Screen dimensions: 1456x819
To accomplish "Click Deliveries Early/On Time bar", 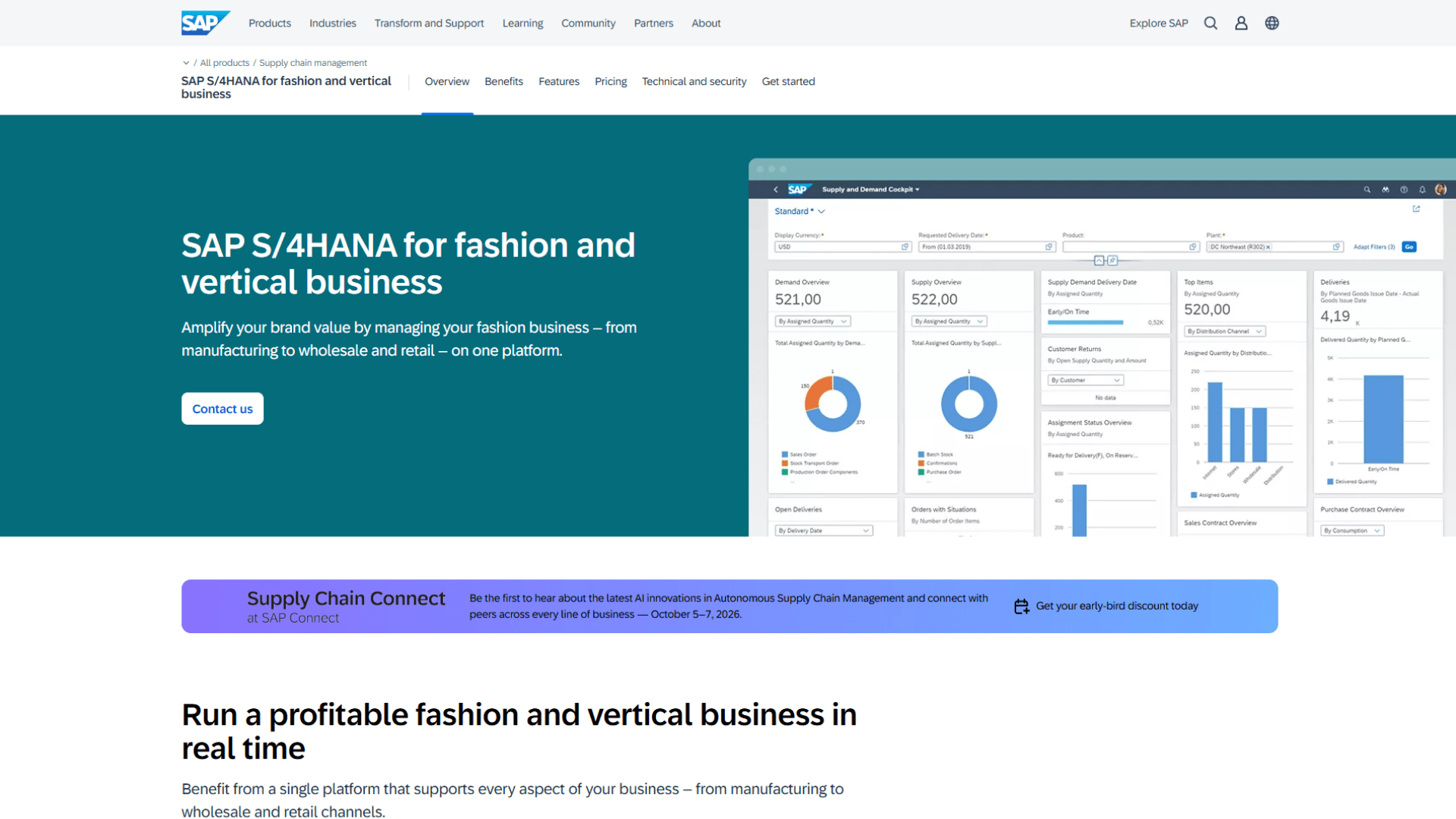I will (1383, 419).
